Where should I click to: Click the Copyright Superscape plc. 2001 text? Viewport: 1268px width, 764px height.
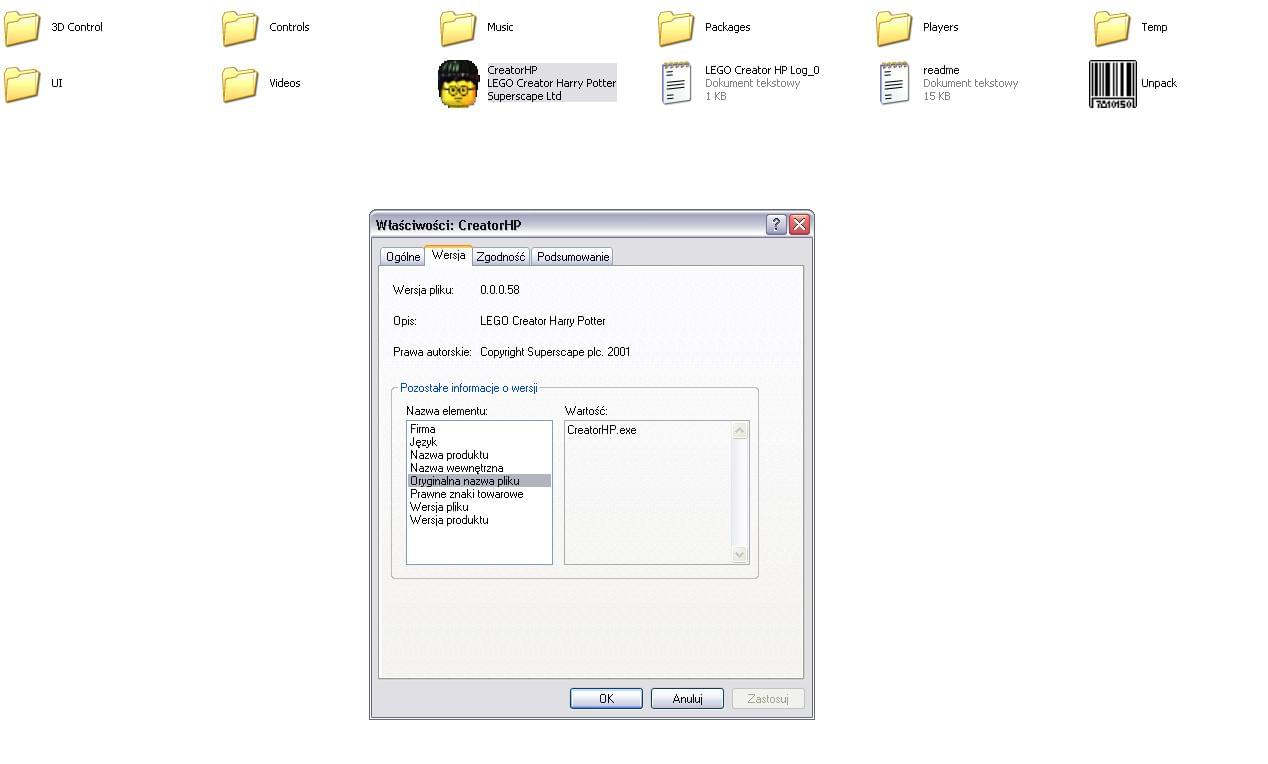tap(555, 352)
